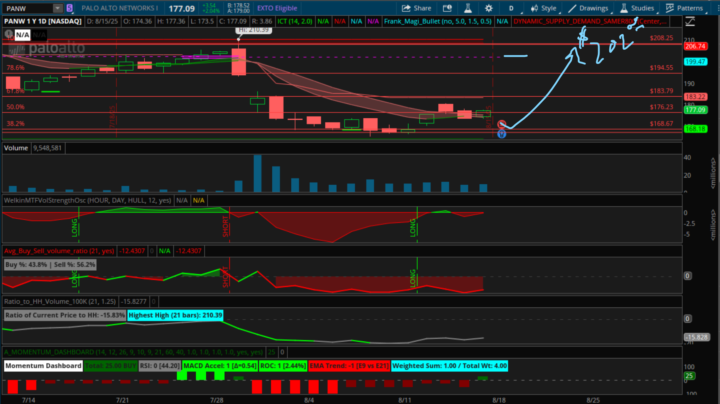Click Weighted Sum: 1.00 / Total Wt: 4.00
Image resolution: width=720 pixels, height=404 pixels.
[x=450, y=366]
